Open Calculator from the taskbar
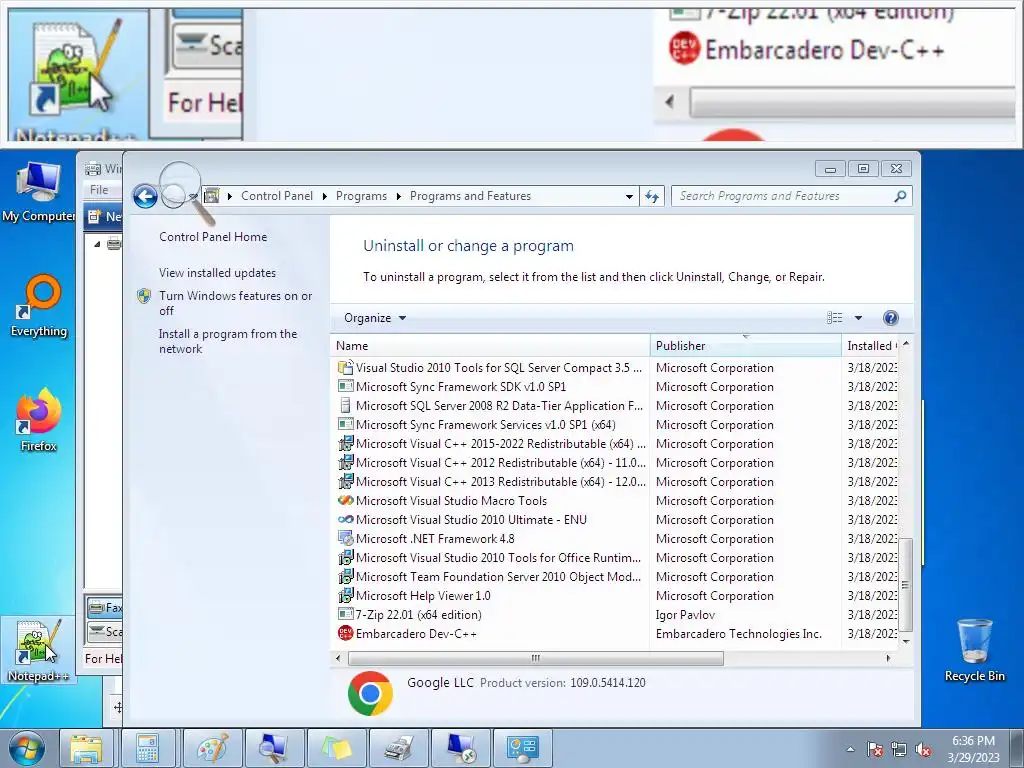This screenshot has height=768, width=1024. (x=148, y=748)
